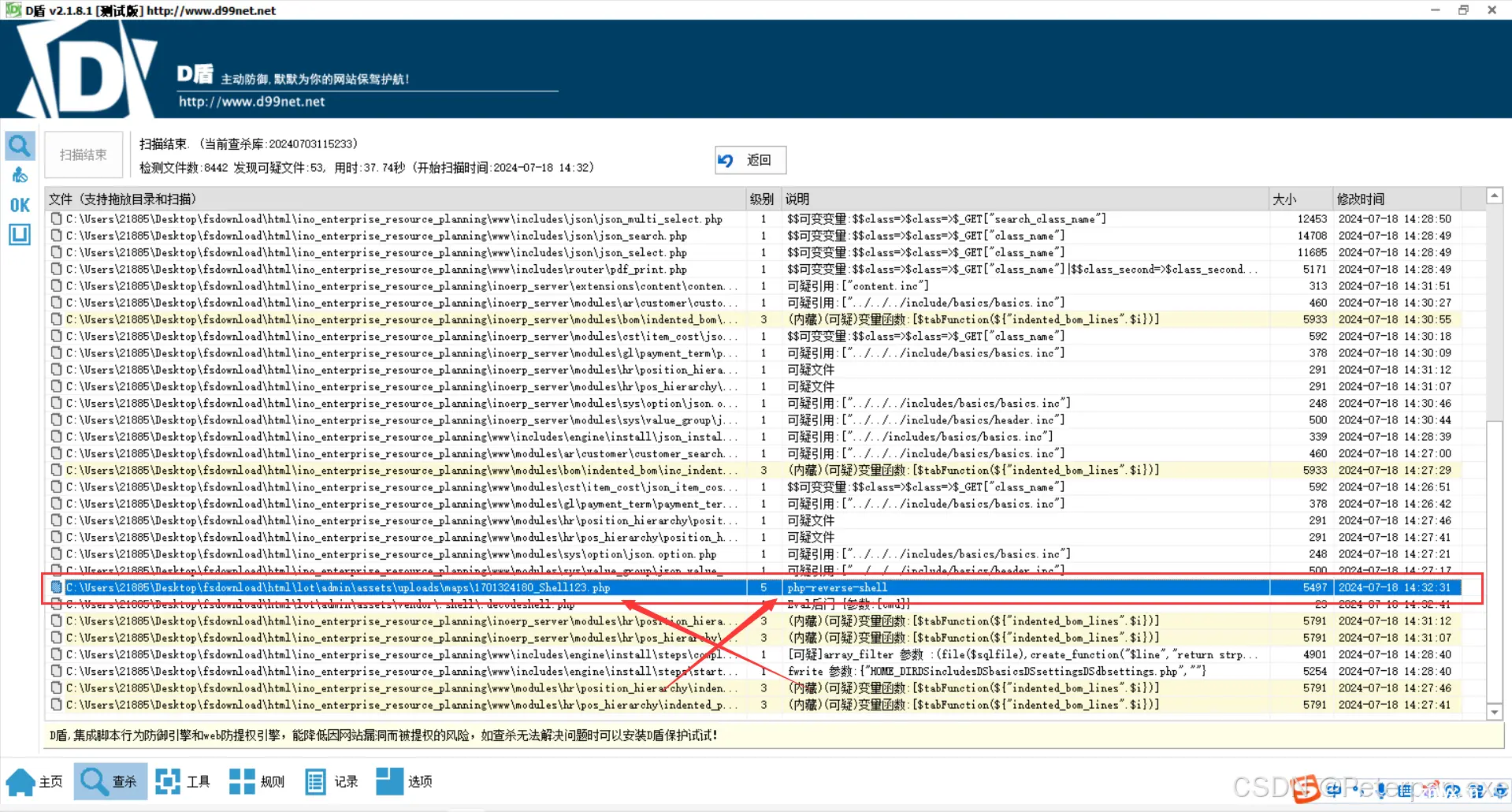Click the large D盾 logo in header
The height and width of the screenshot is (812, 1512).
[x=87, y=69]
